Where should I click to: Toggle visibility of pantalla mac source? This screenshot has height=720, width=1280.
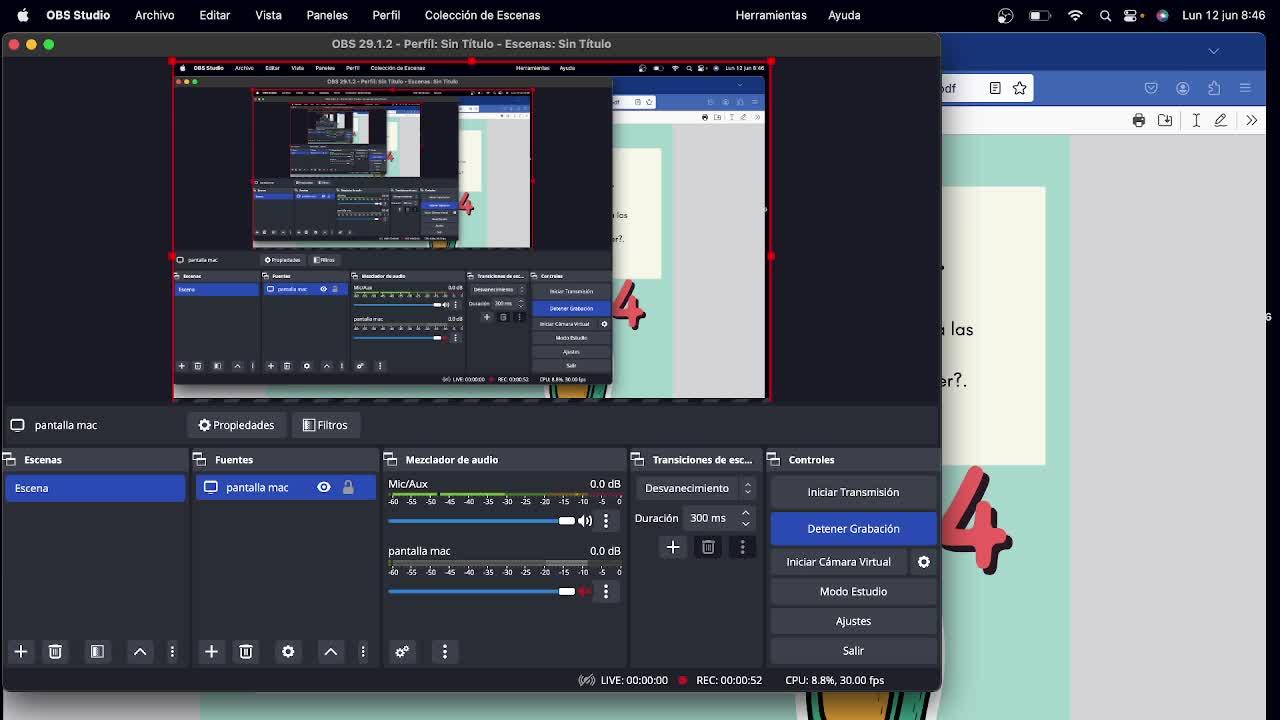coord(324,487)
